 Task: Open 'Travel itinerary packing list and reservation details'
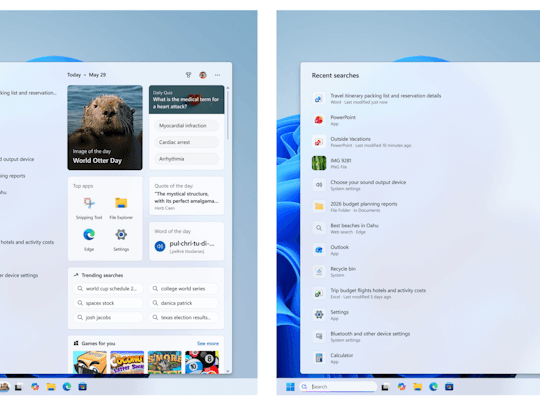tap(386, 96)
